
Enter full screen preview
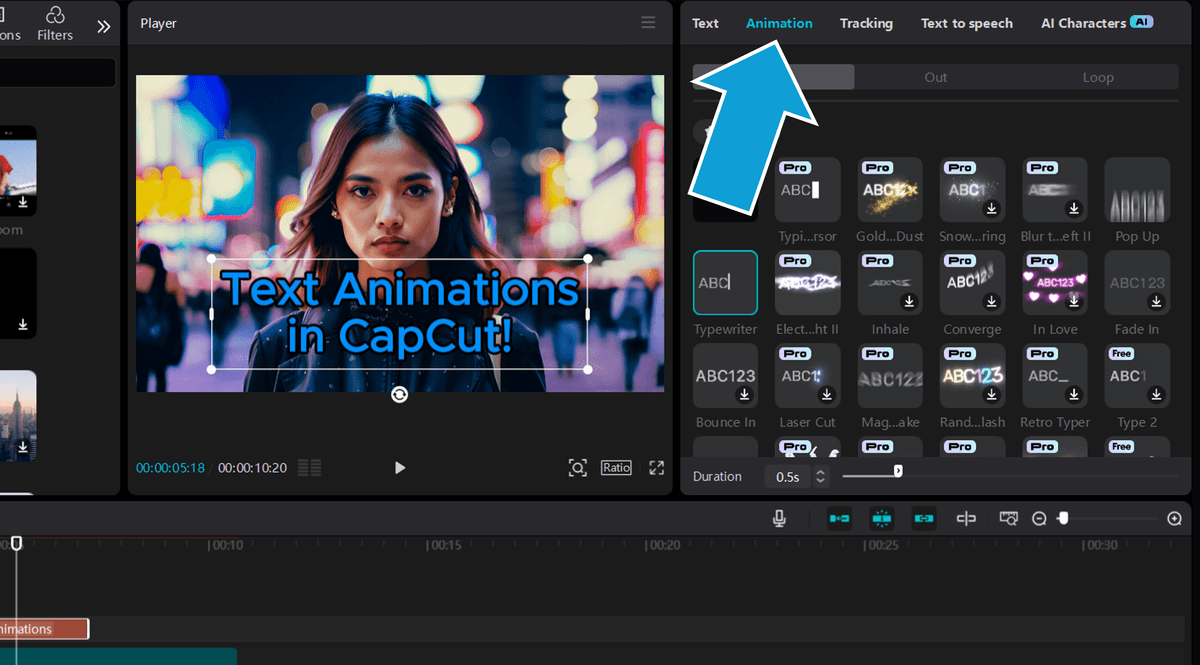[656, 467]
